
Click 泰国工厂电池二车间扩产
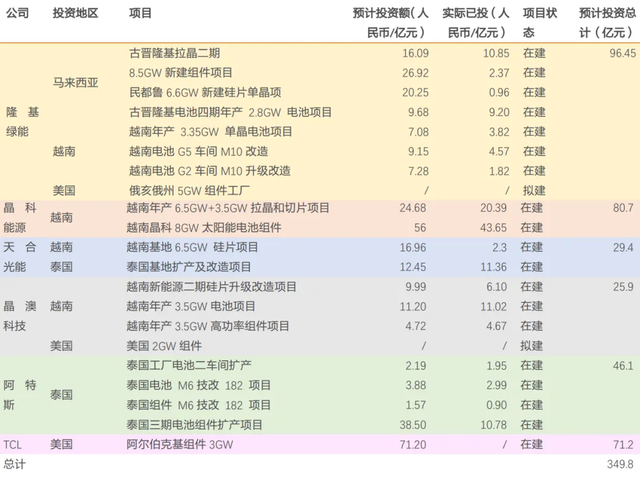click(x=189, y=365)
